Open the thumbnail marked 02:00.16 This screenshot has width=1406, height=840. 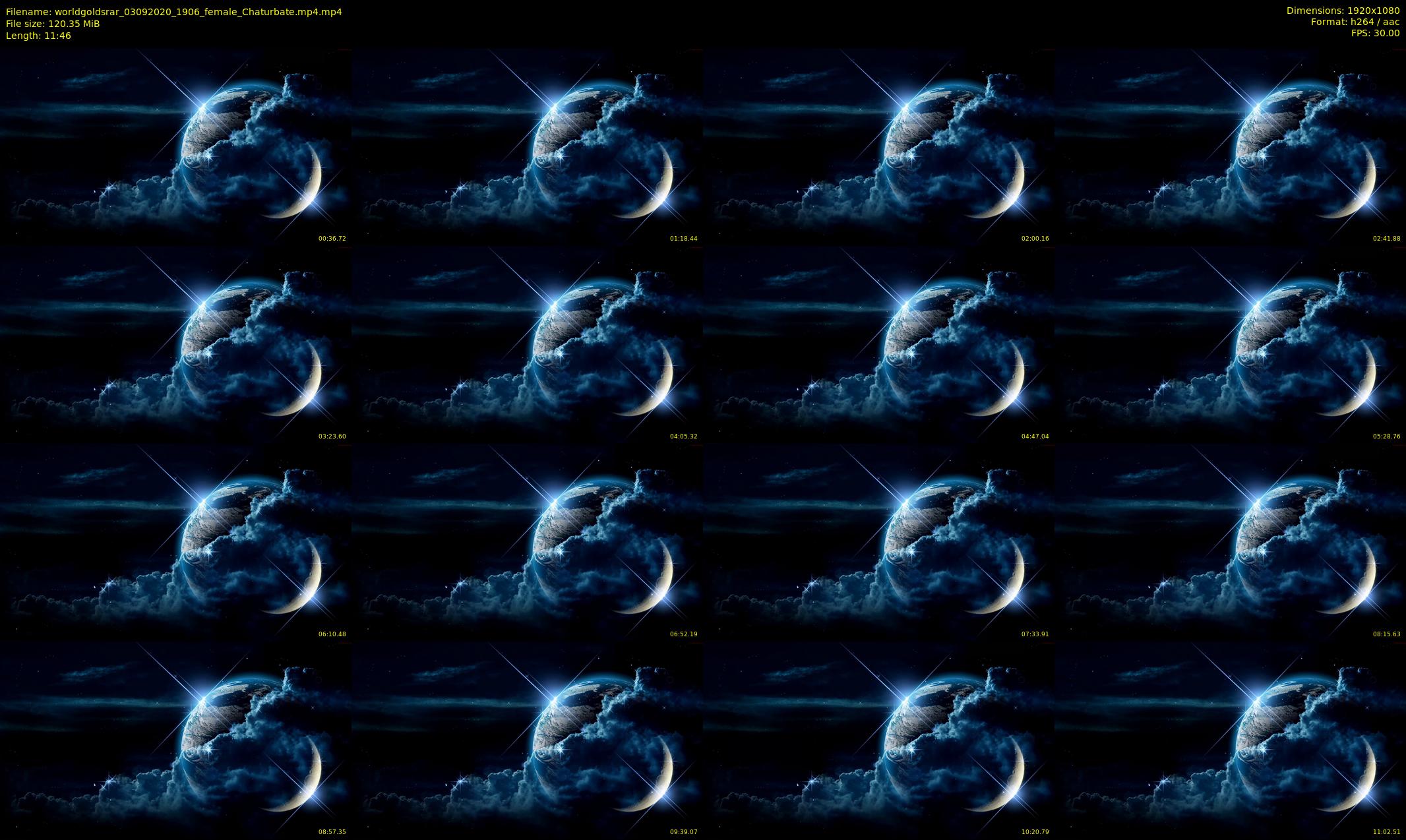(878, 146)
